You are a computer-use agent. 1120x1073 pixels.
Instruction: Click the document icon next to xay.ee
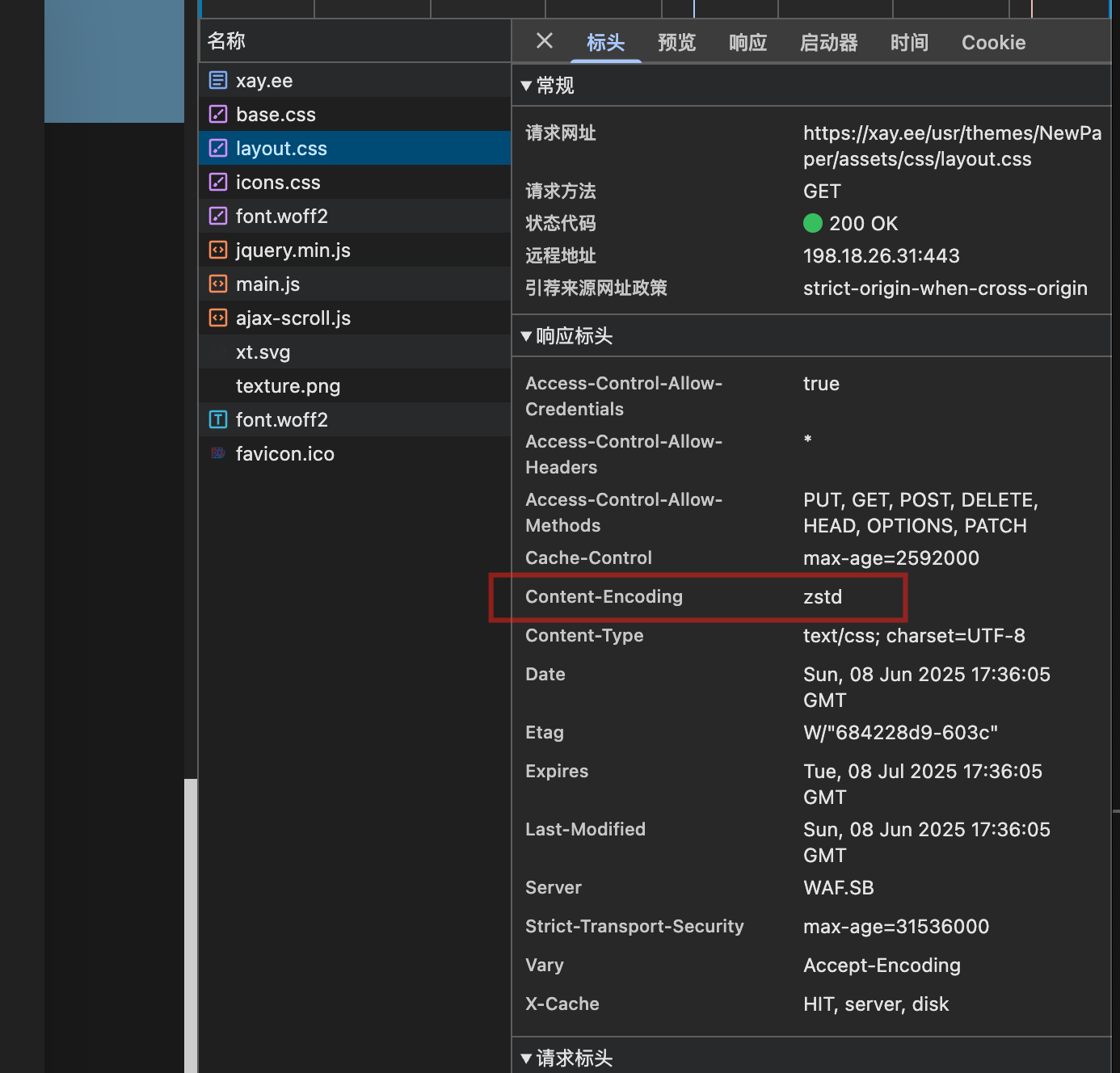tap(218, 80)
